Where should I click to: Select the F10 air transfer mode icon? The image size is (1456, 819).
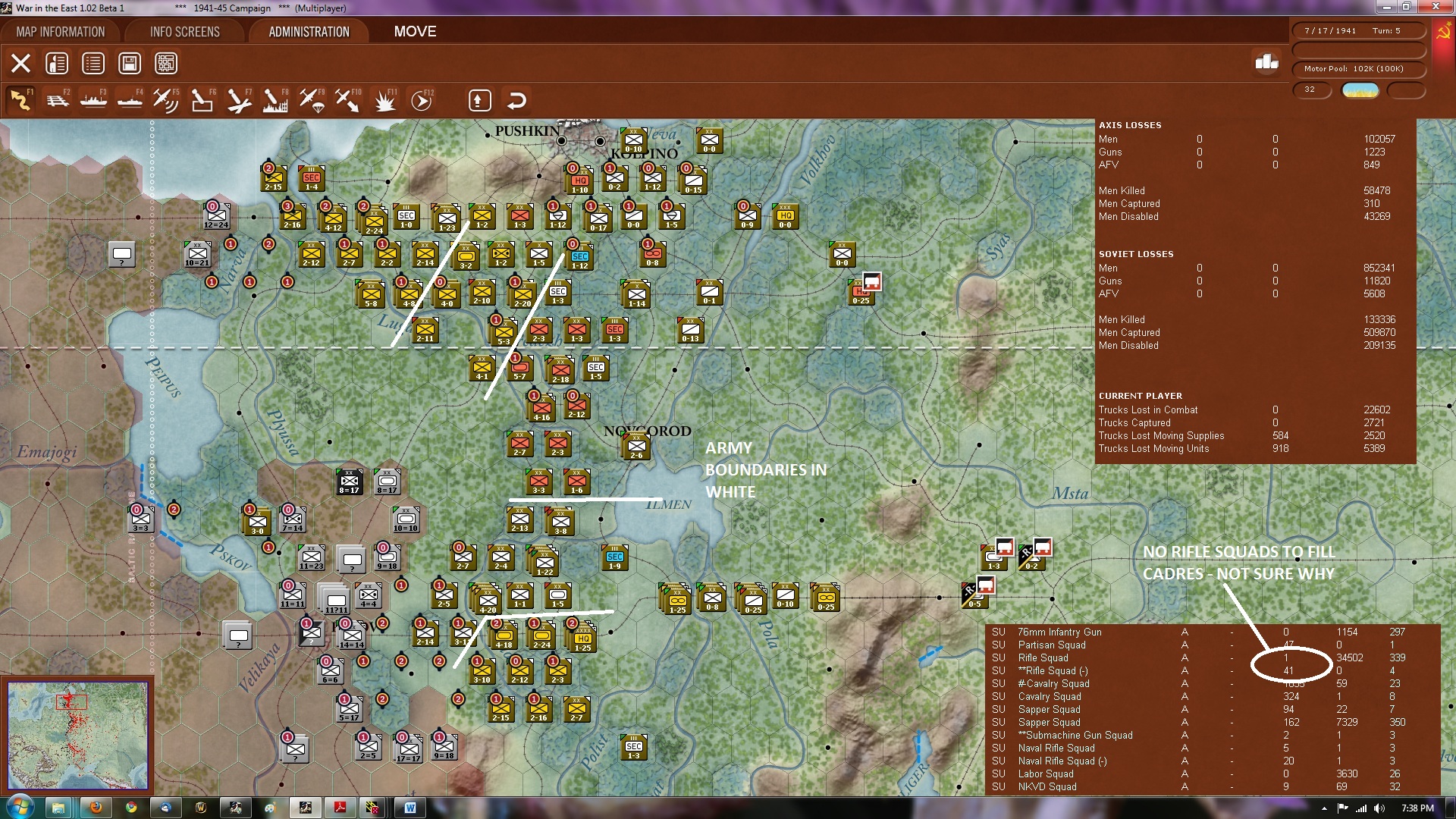click(x=348, y=99)
